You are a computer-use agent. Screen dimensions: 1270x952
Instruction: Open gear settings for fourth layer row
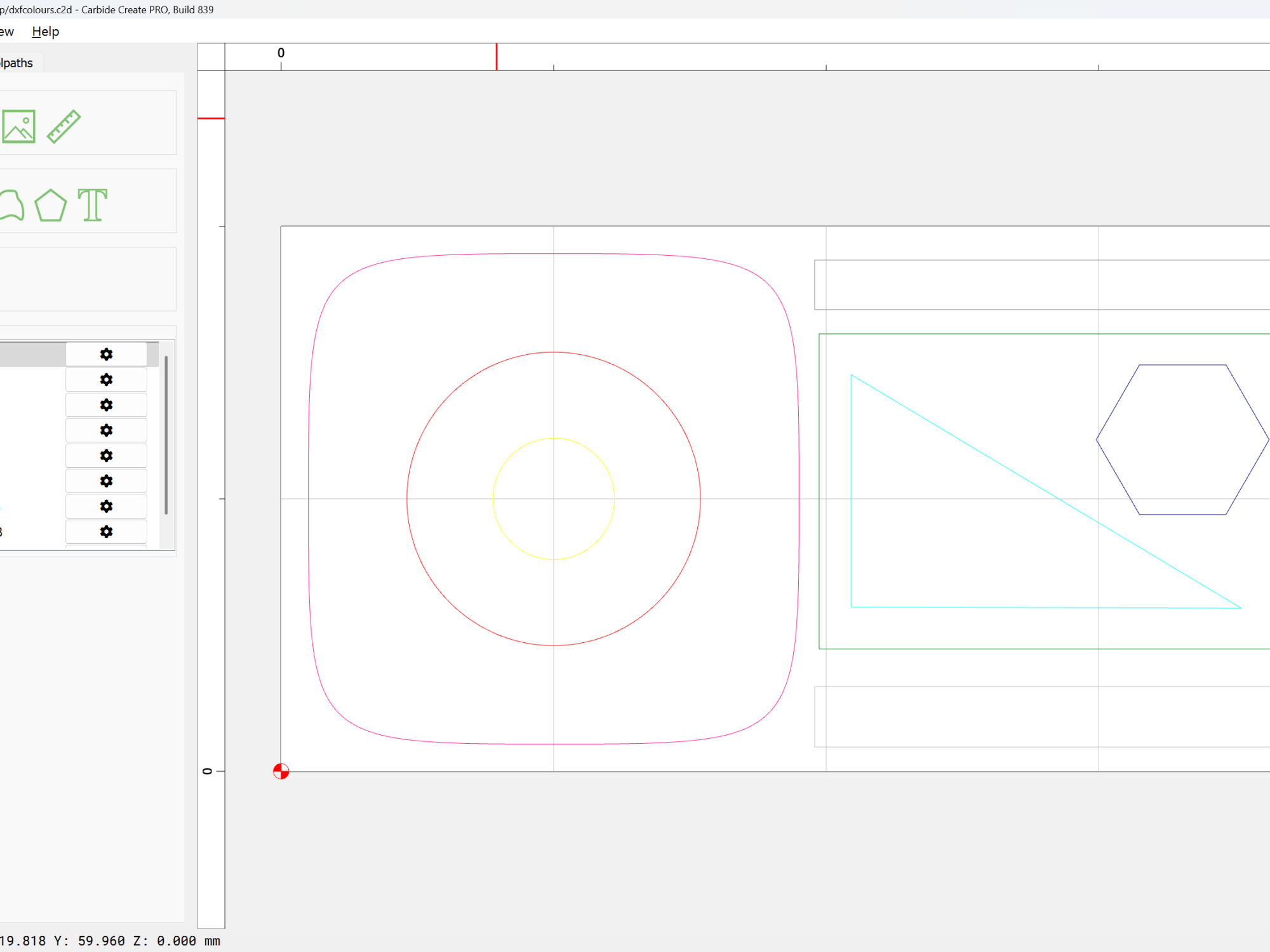[106, 430]
